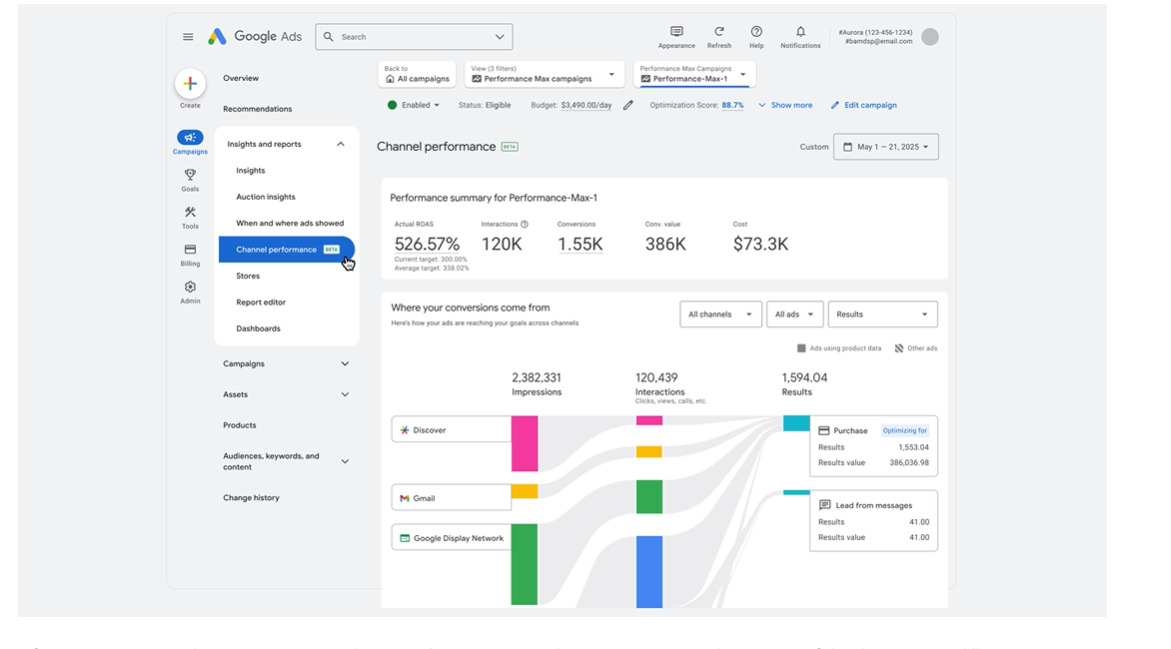Click the green Display Network impressions bar

(x=524, y=564)
